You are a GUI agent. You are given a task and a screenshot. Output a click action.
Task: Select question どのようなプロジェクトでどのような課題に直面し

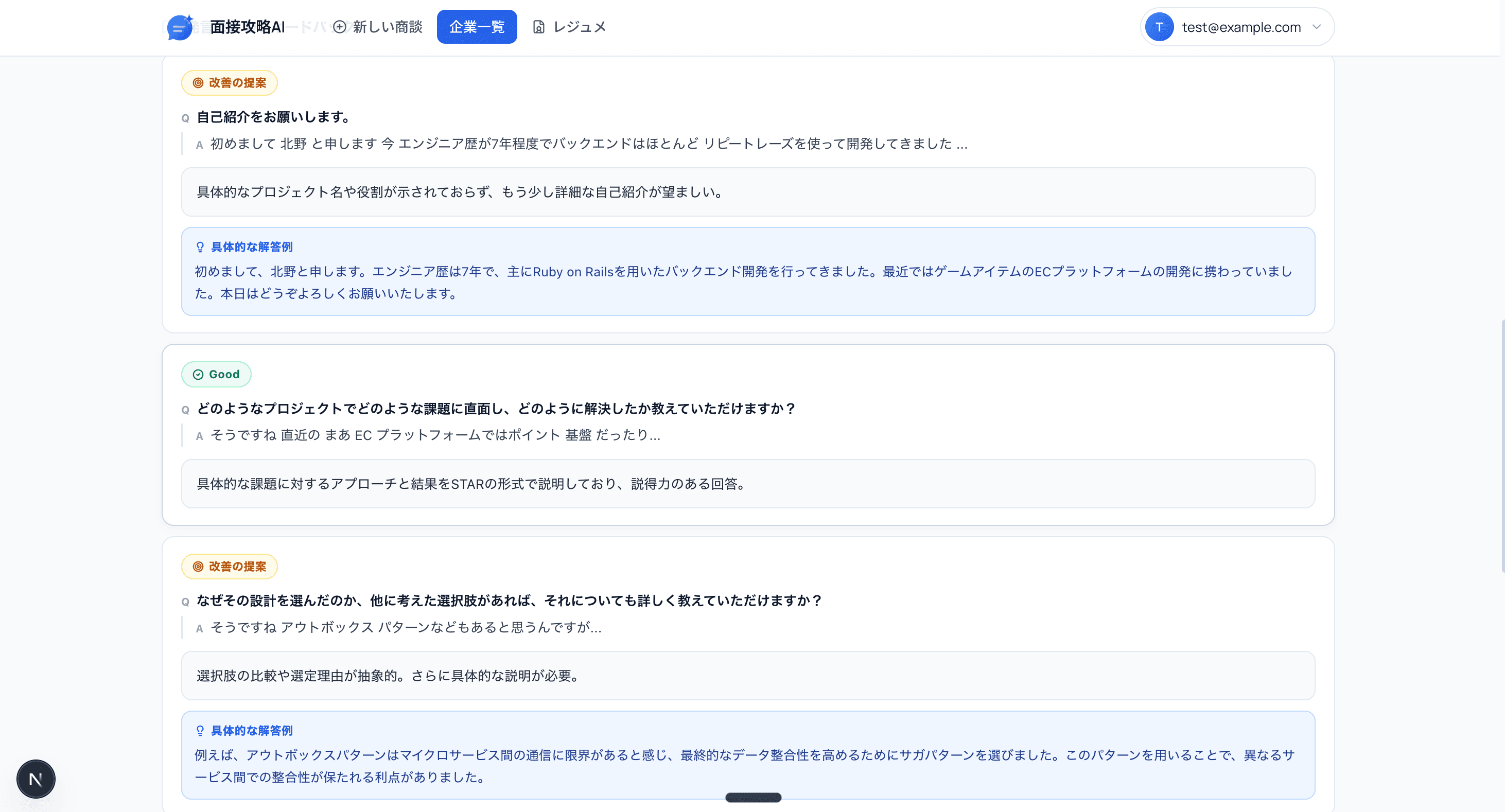click(x=496, y=409)
